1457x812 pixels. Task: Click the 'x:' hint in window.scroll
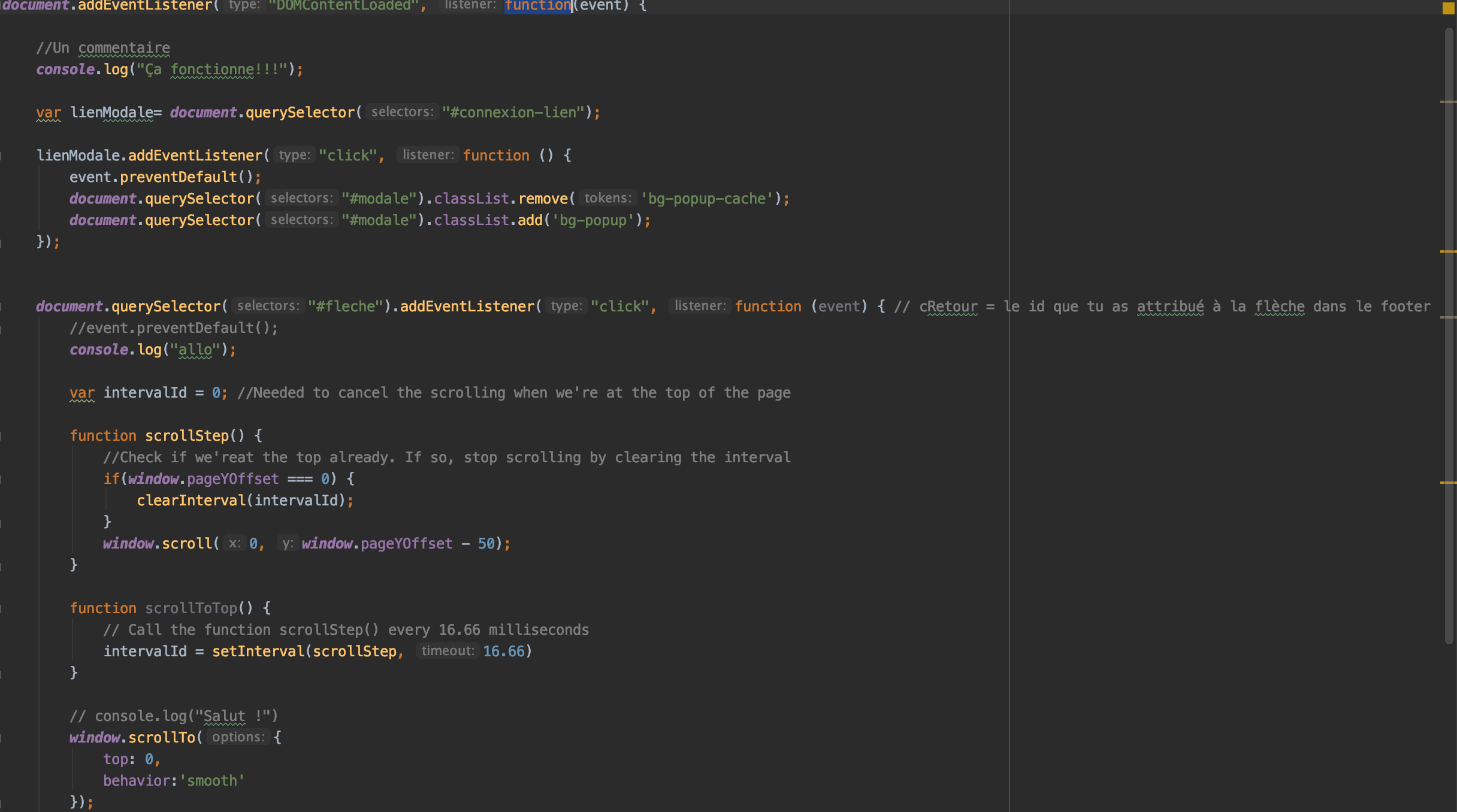tap(234, 543)
